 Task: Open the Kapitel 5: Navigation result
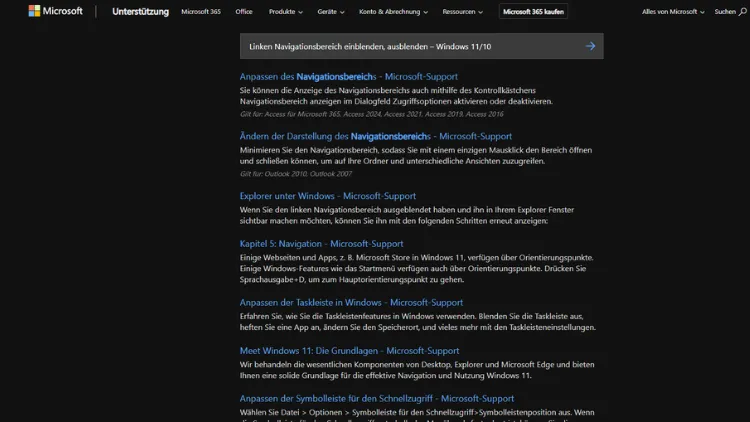click(321, 244)
